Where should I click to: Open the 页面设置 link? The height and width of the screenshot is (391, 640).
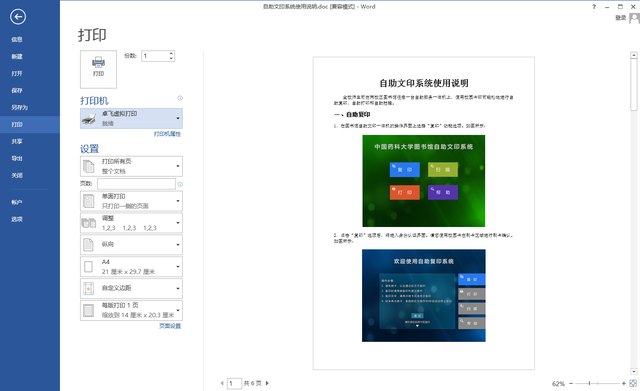coord(170,326)
